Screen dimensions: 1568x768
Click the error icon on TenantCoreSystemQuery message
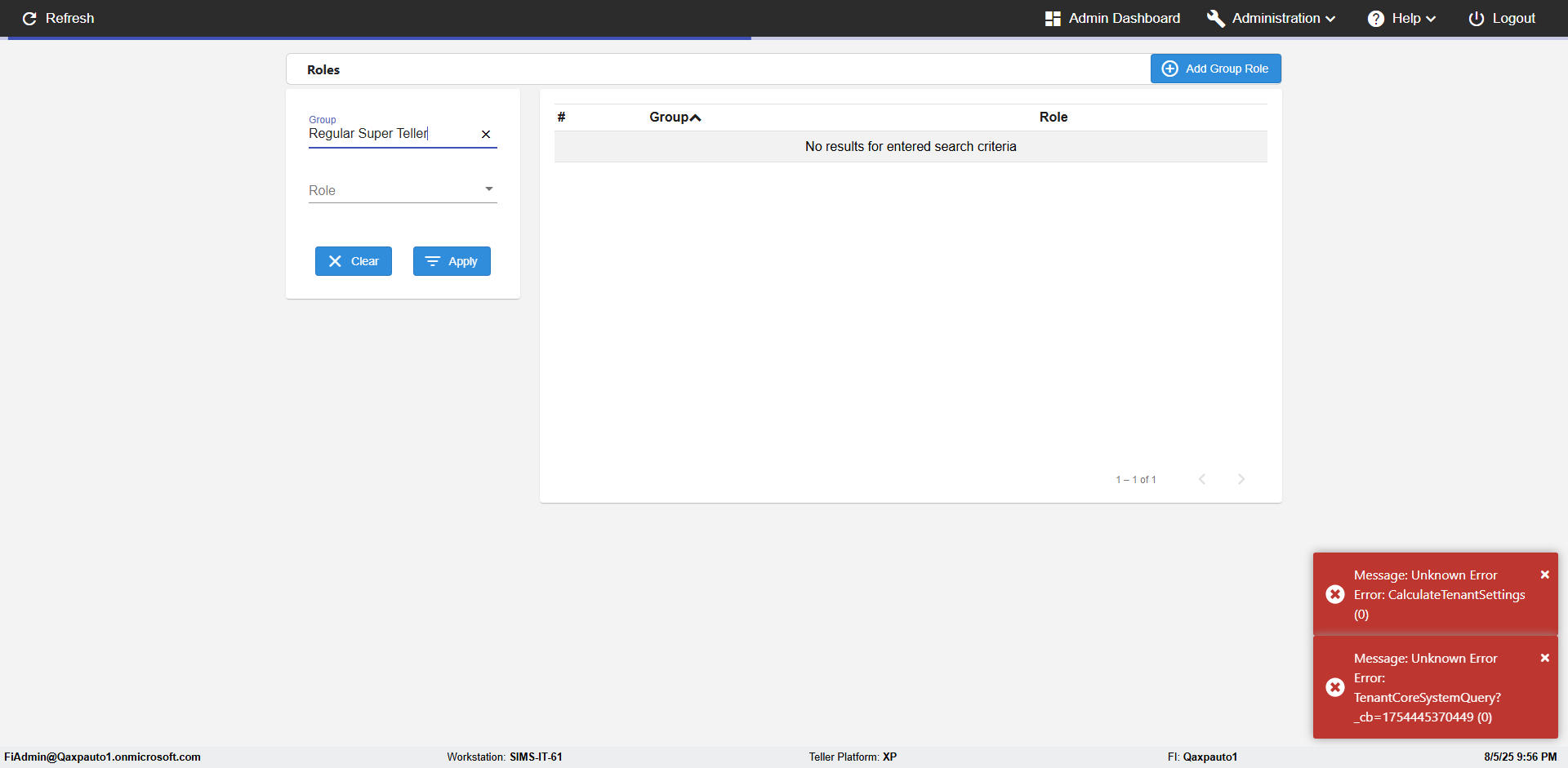1335,687
